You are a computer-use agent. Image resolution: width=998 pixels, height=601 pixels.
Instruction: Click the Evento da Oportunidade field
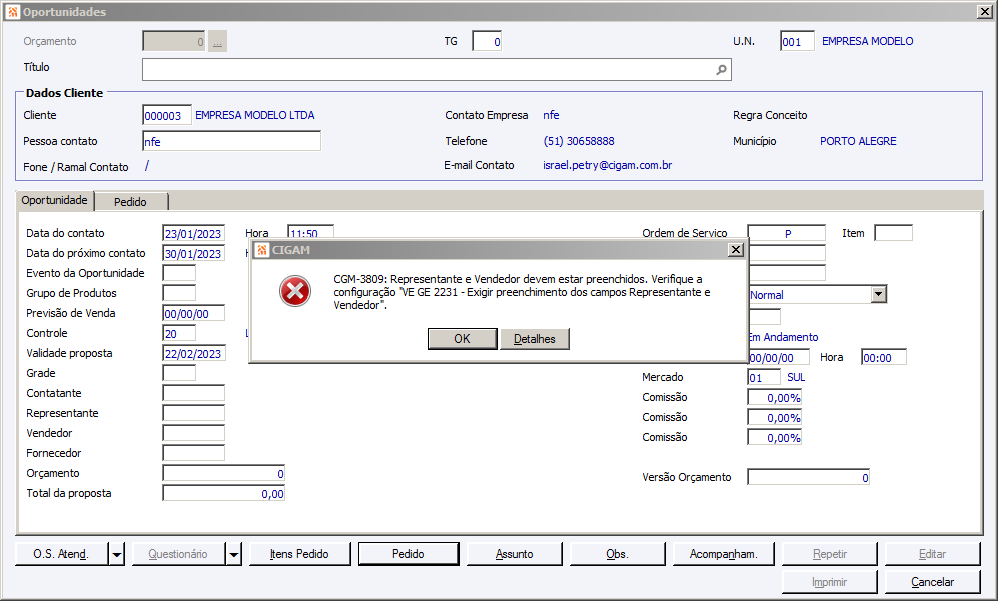(x=179, y=273)
